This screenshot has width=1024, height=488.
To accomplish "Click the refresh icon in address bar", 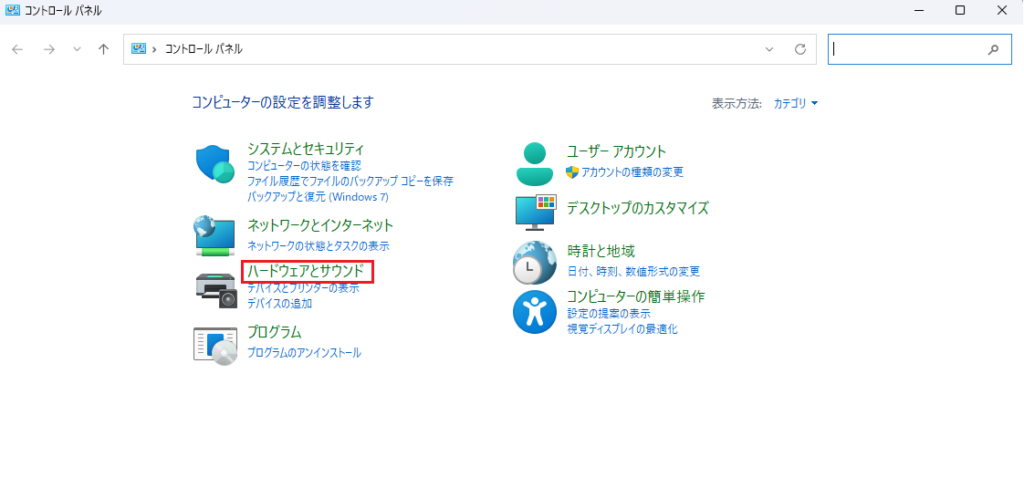I will [800, 49].
